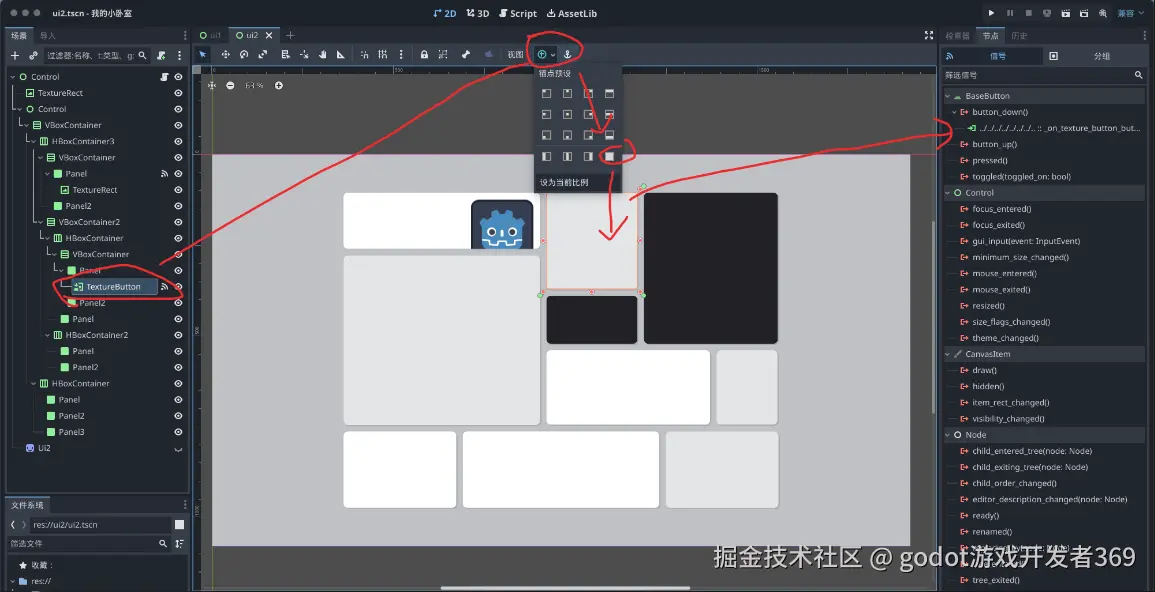
Task: Focus the 筛选信号 filter signals field
Action: click(1043, 75)
